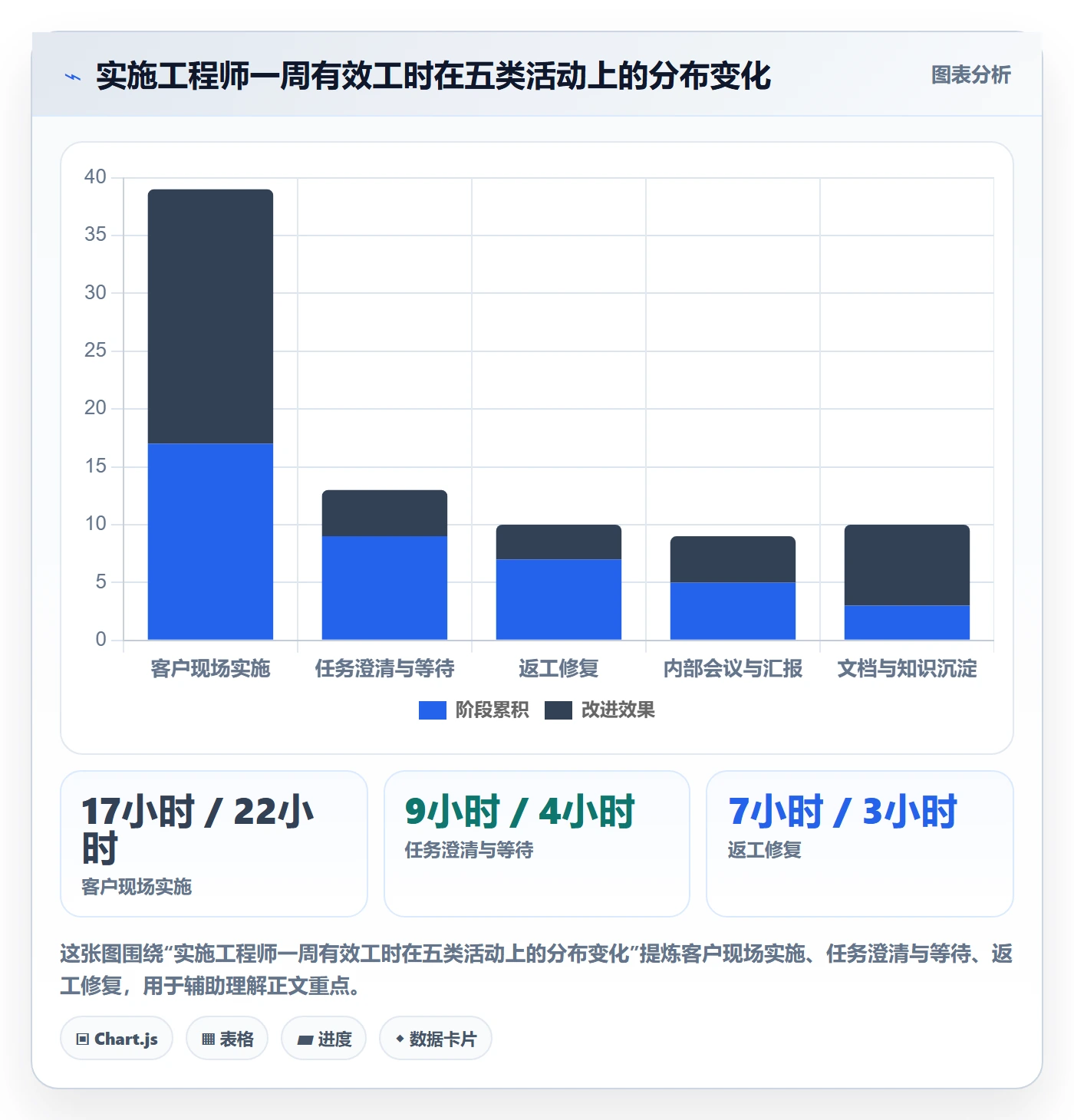
Task: Click the dark bar segment for 返工修复
Action: click(x=558, y=542)
